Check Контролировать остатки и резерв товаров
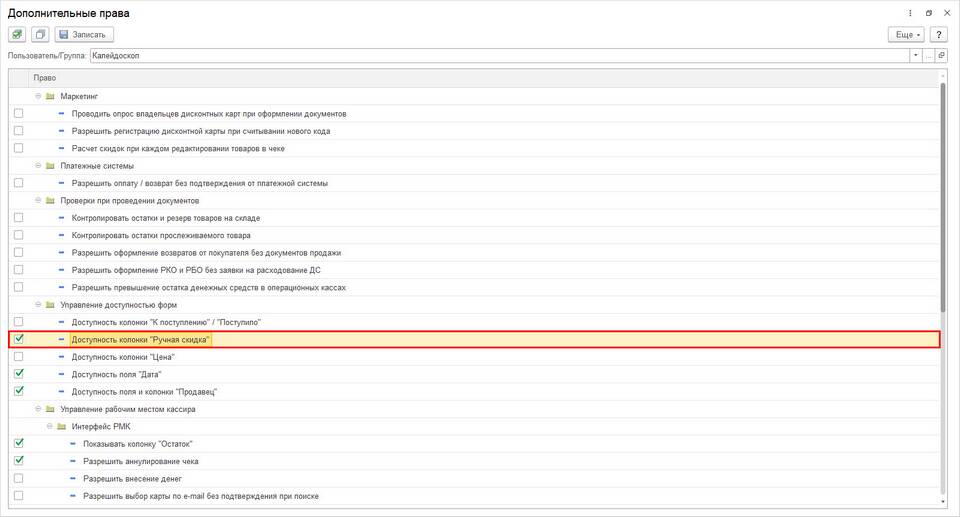960x517 pixels. pos(19,217)
